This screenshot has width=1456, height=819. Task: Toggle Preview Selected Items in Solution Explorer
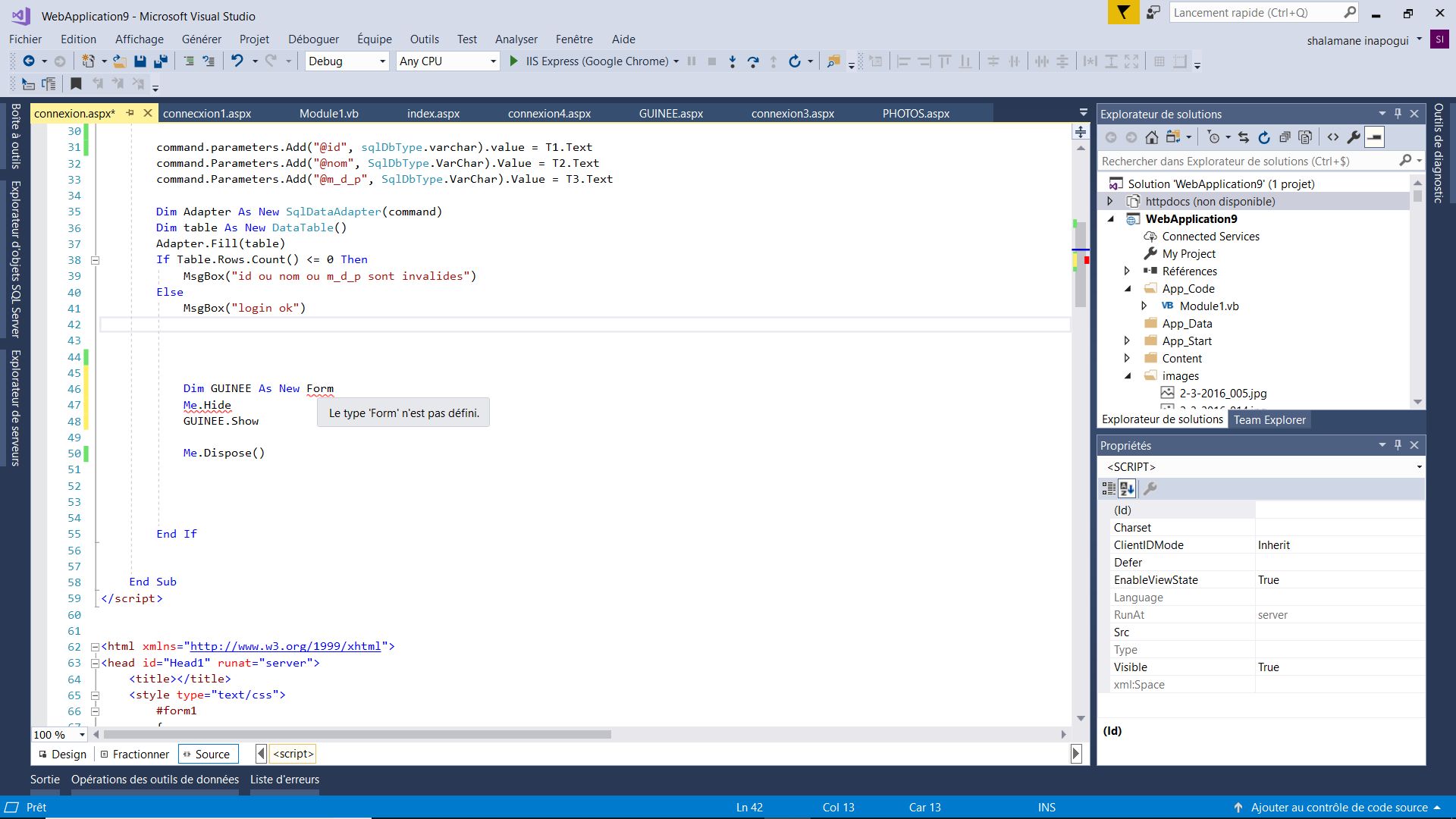tap(1374, 137)
